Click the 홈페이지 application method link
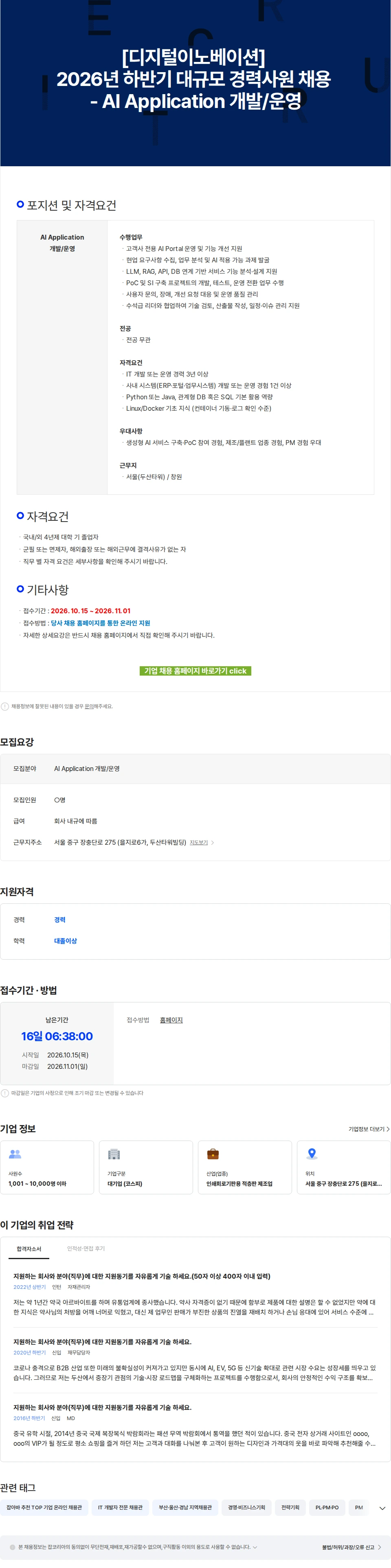This screenshot has width=391, height=1568. click(x=171, y=1020)
